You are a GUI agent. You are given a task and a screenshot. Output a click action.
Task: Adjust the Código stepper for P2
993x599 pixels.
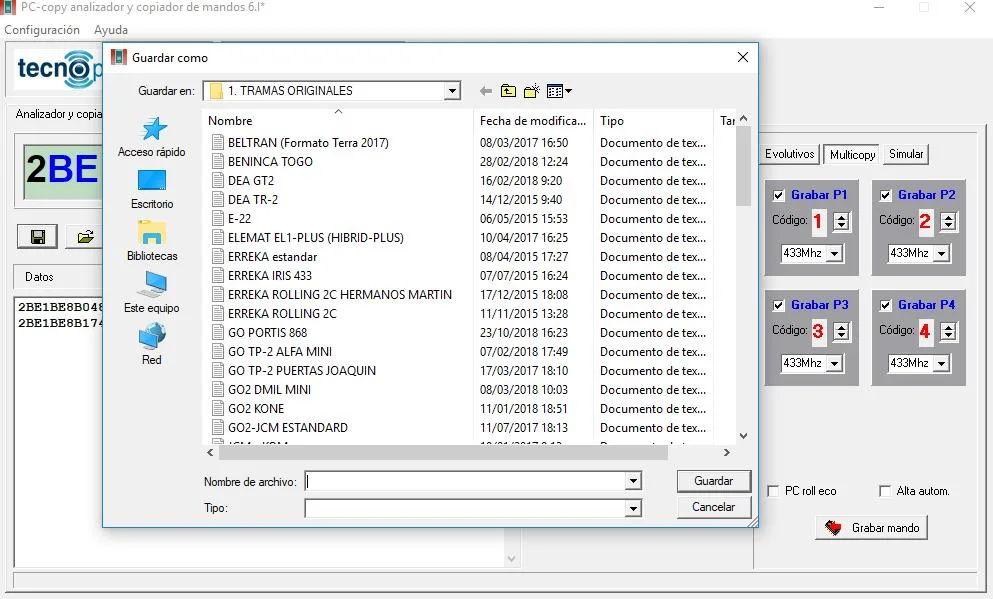pos(948,221)
